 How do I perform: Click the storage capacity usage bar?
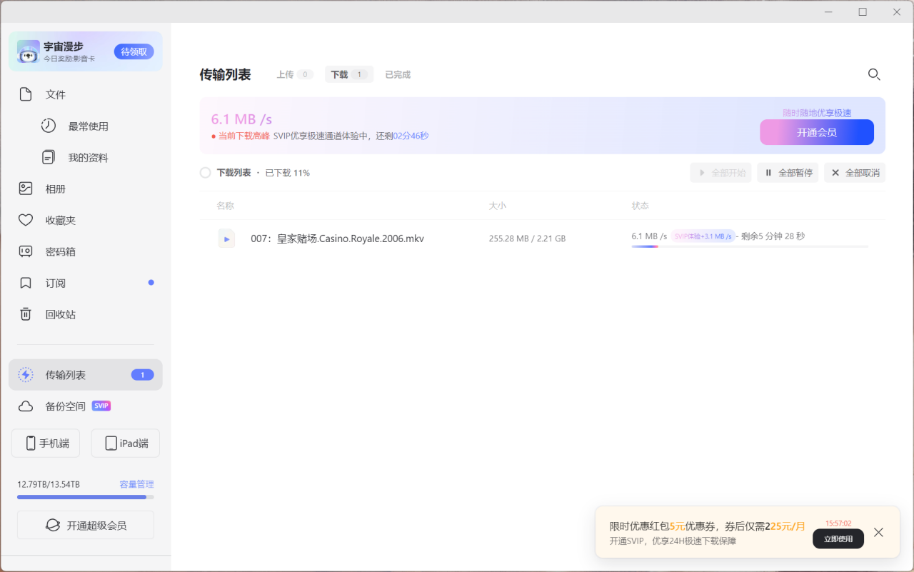coord(86,497)
